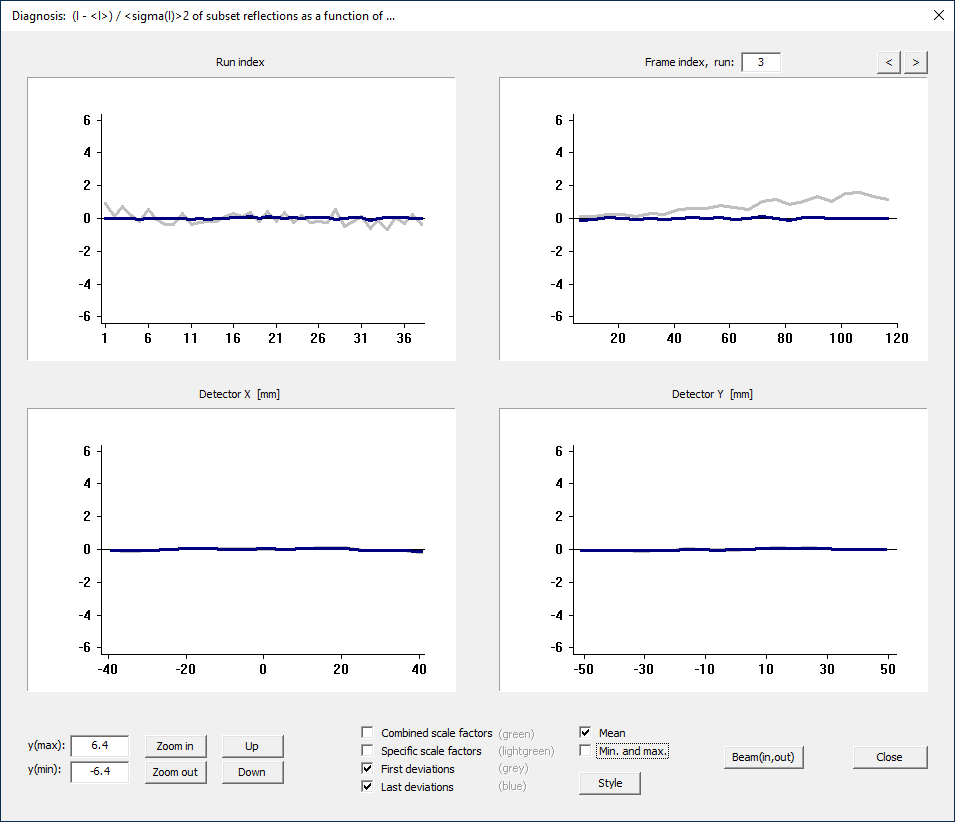Click the Up button

[x=252, y=746]
